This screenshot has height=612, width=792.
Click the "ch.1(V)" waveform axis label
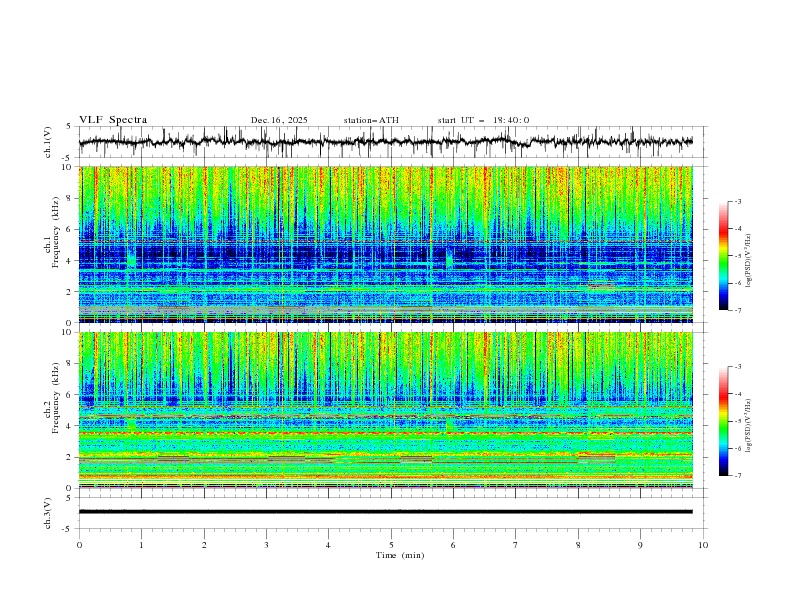[x=48, y=142]
